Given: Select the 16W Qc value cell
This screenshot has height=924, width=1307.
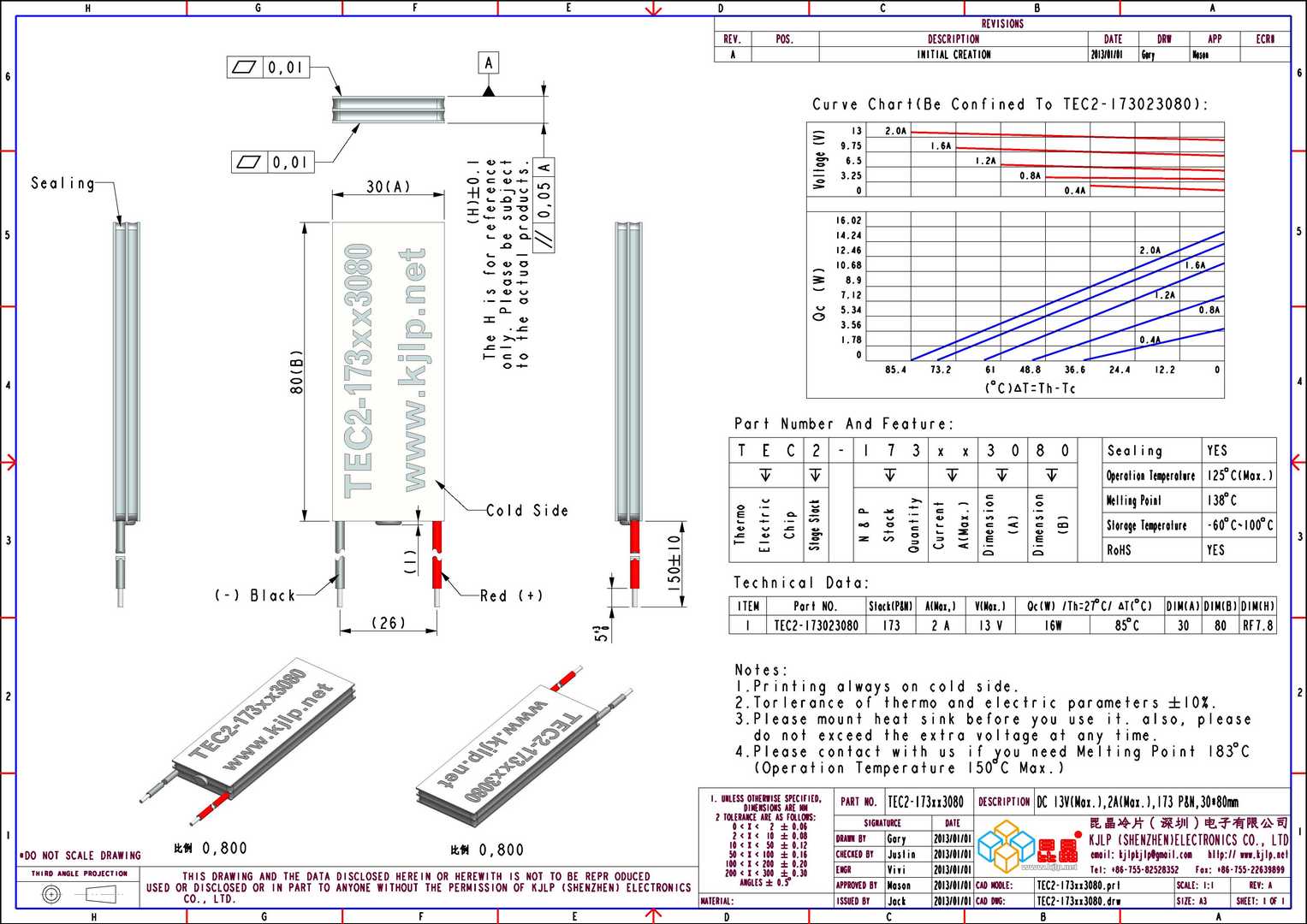Looking at the screenshot, I should [1052, 625].
